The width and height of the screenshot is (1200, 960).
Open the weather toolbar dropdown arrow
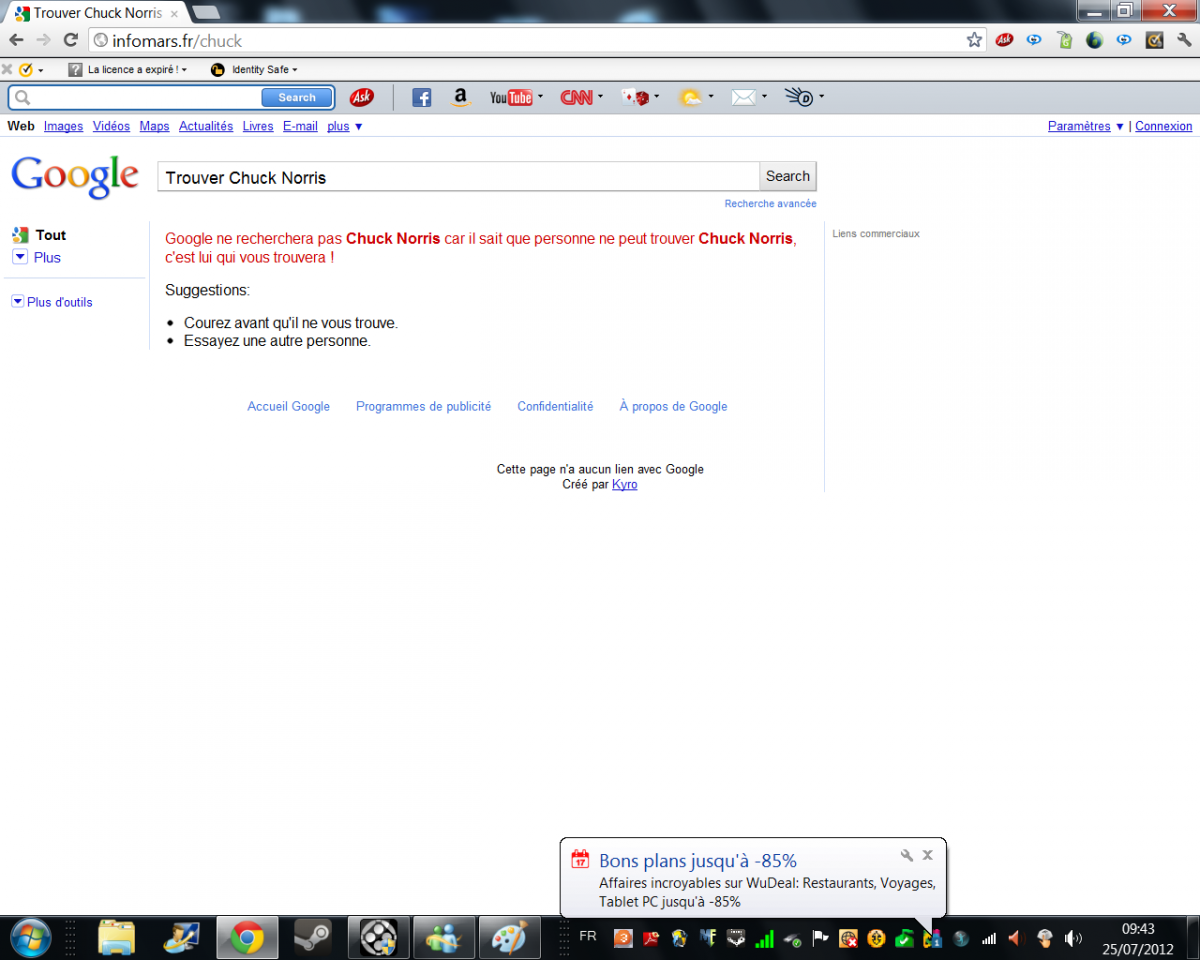[x=711, y=97]
